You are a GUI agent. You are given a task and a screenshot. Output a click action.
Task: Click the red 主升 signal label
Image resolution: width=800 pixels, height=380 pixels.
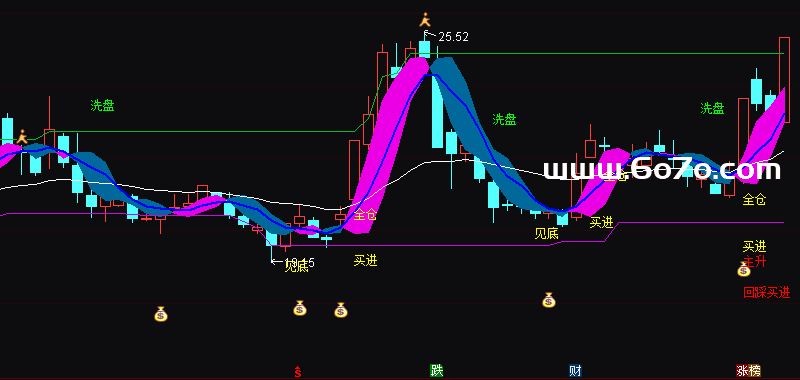(755, 262)
